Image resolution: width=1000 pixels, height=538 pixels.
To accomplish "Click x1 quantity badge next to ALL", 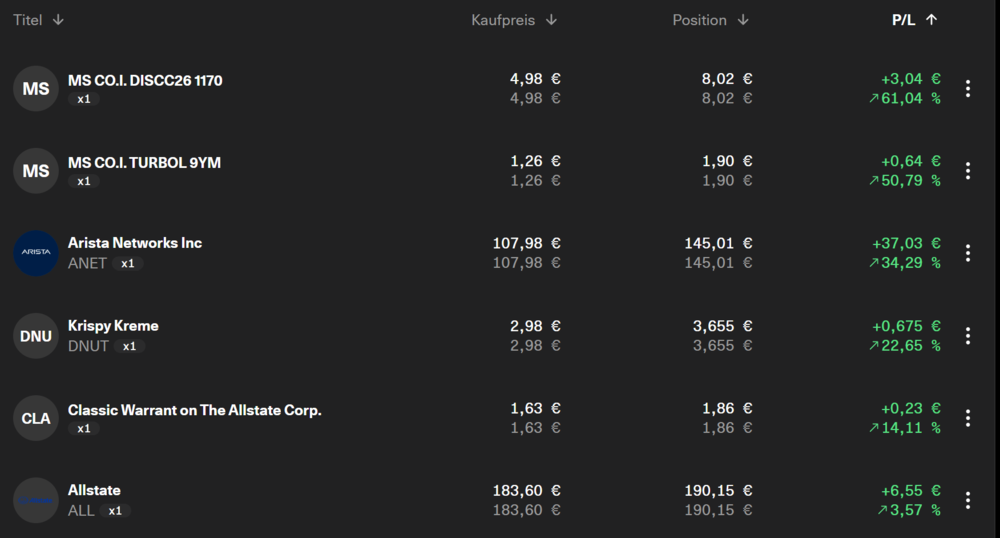I will (x=115, y=511).
